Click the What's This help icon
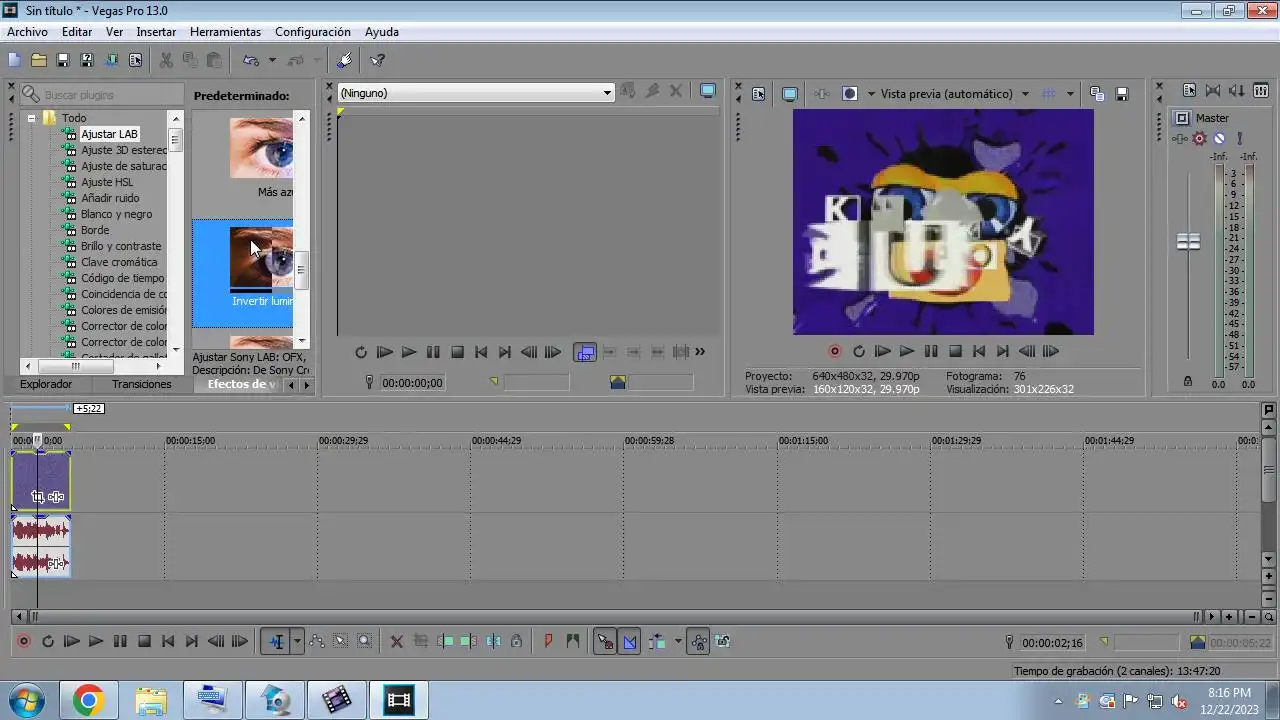This screenshot has height=720, width=1280. click(x=378, y=60)
